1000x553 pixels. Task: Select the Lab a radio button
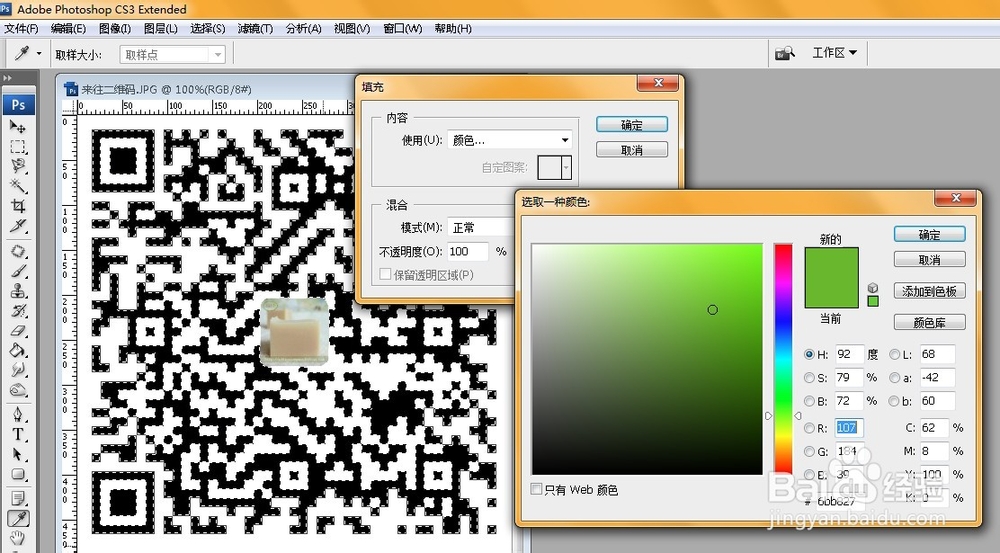pos(895,378)
